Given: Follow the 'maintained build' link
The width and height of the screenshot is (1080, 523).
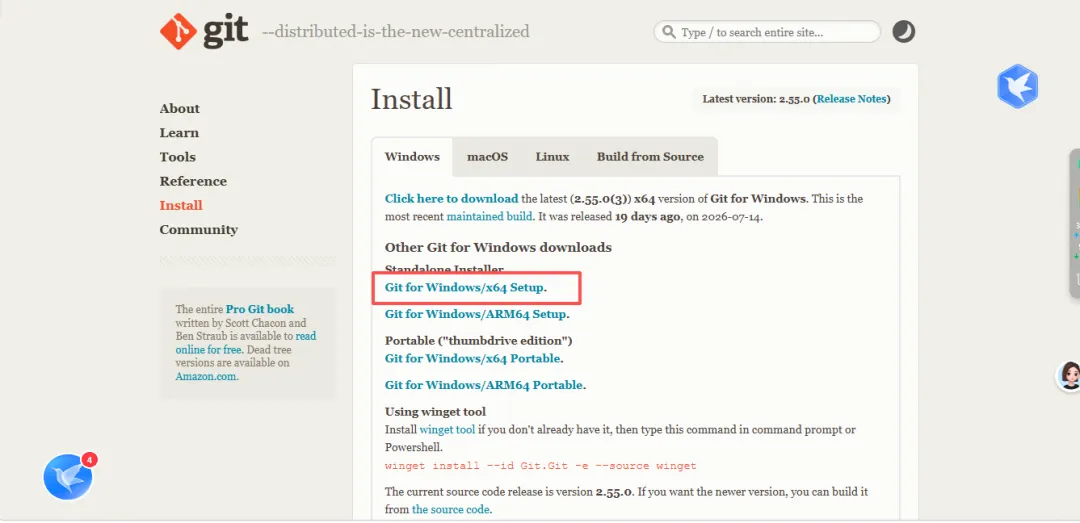Looking at the screenshot, I should 489,216.
